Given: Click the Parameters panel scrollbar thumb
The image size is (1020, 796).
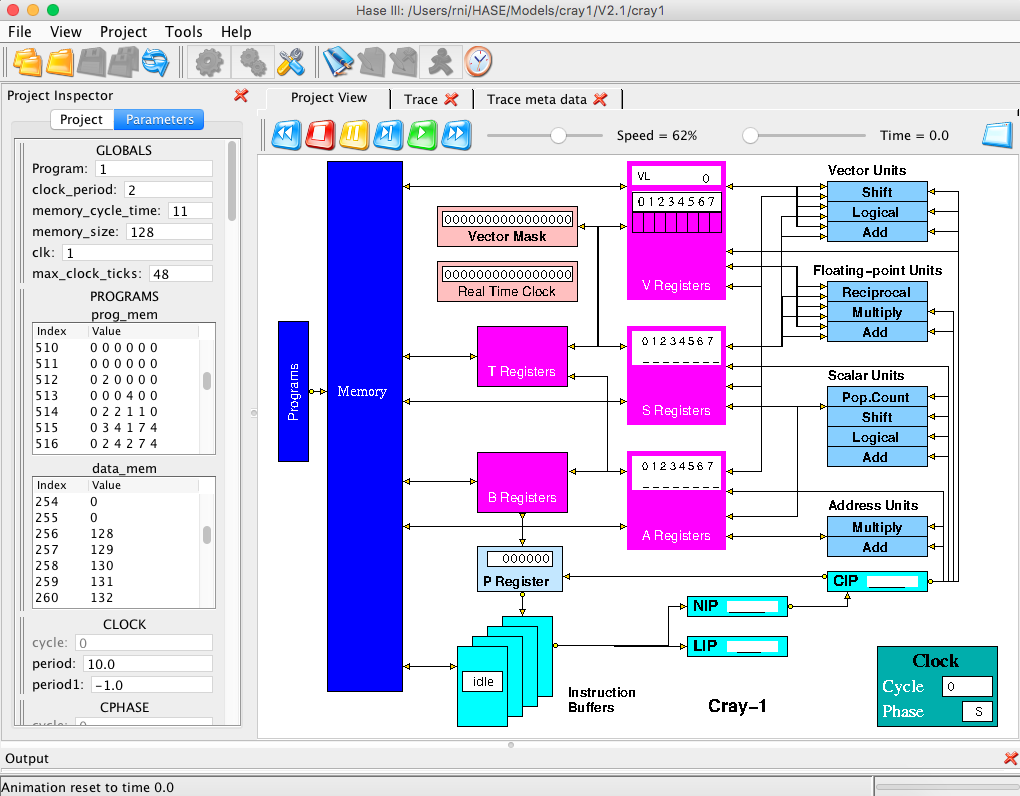Looking at the screenshot, I should tap(232, 181).
